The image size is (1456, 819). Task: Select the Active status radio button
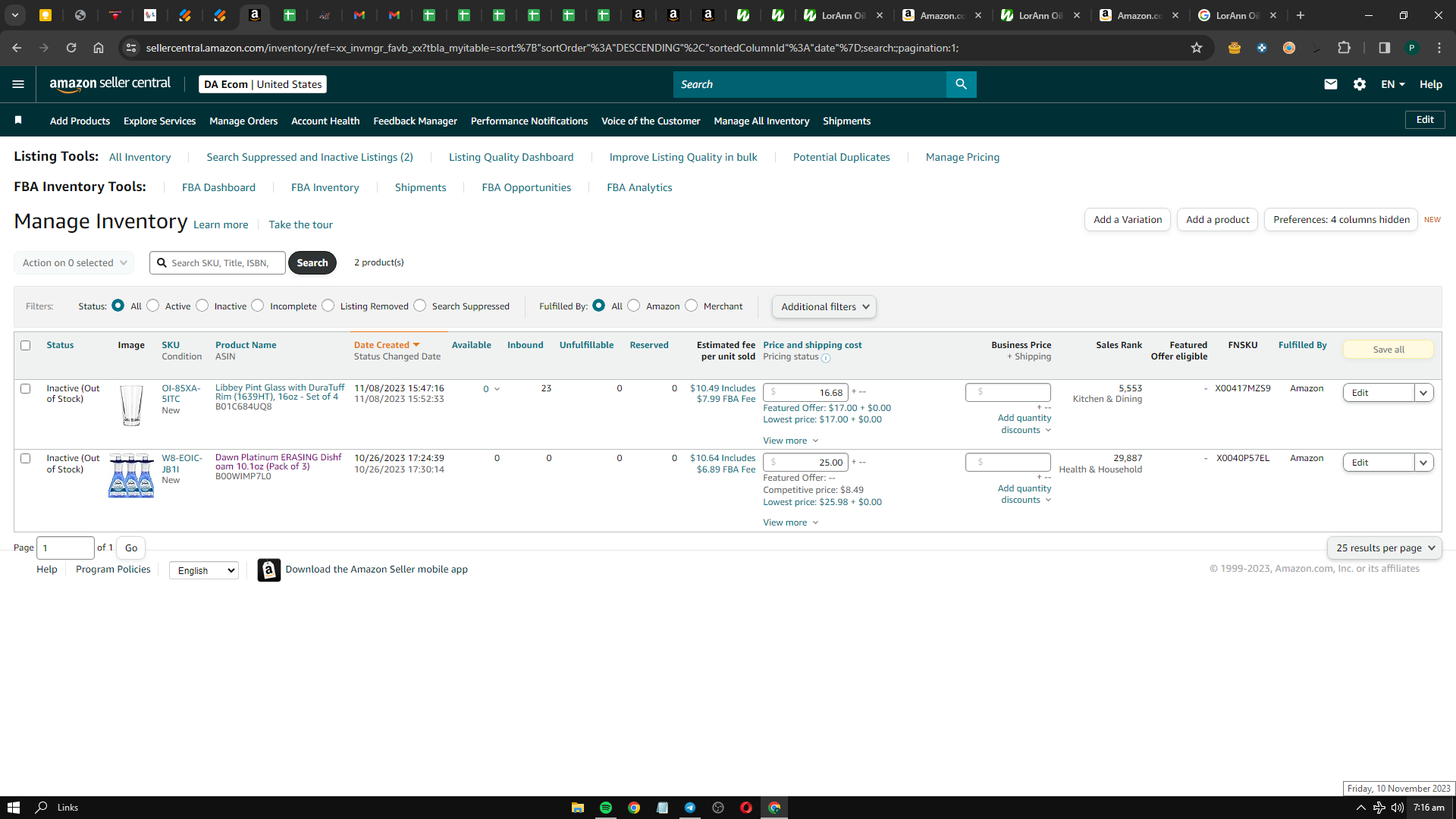153,306
